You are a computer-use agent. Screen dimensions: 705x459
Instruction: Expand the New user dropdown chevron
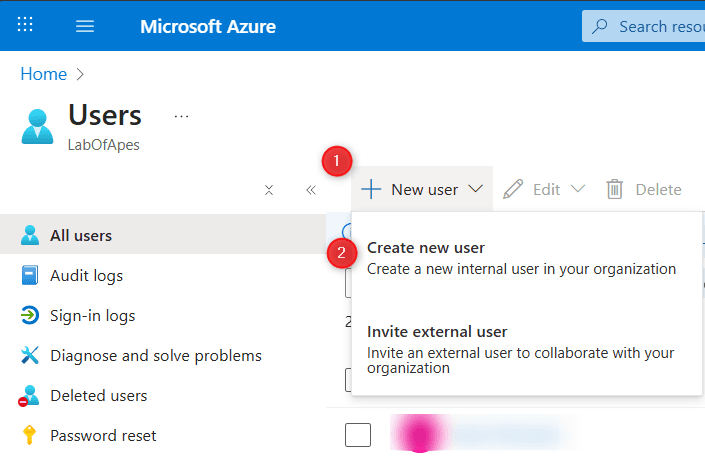click(x=475, y=189)
